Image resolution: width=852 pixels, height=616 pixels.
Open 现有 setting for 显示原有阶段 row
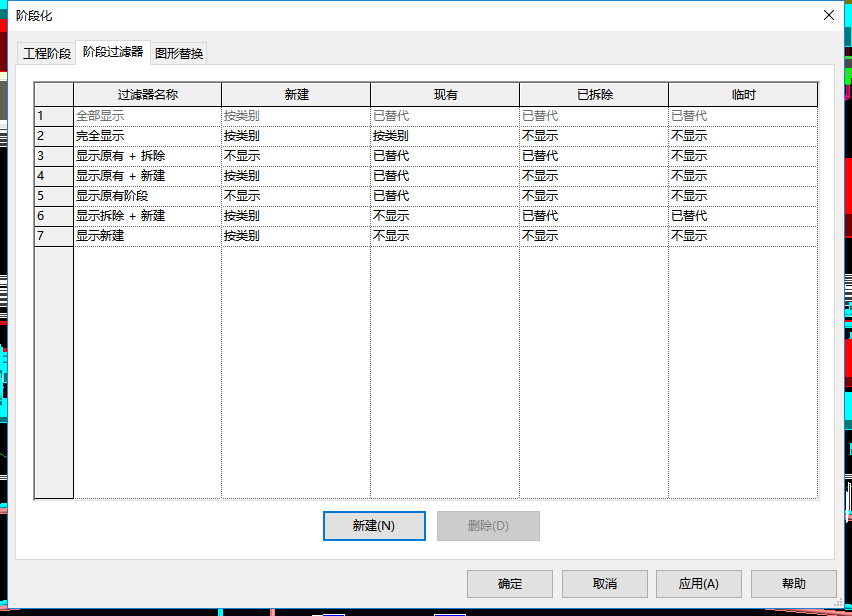445,196
